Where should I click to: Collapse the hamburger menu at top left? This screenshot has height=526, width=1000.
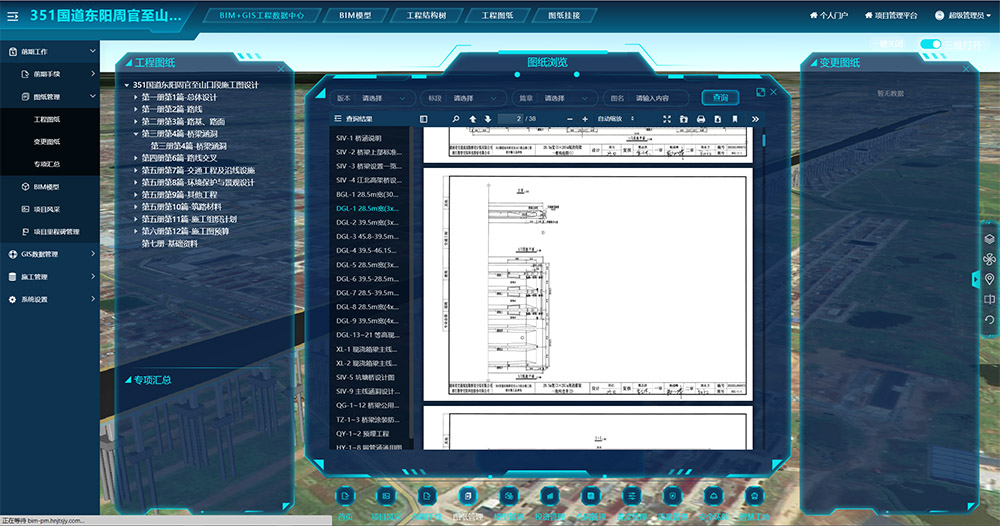(12, 16)
